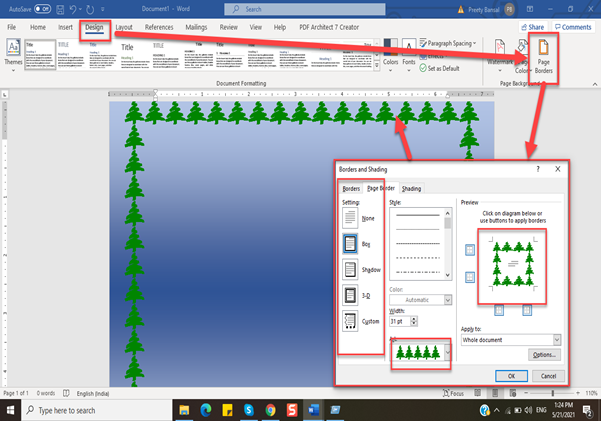The image size is (601, 421).
Task: Open Ribbon Display Options icon
Action: pos(530,9)
